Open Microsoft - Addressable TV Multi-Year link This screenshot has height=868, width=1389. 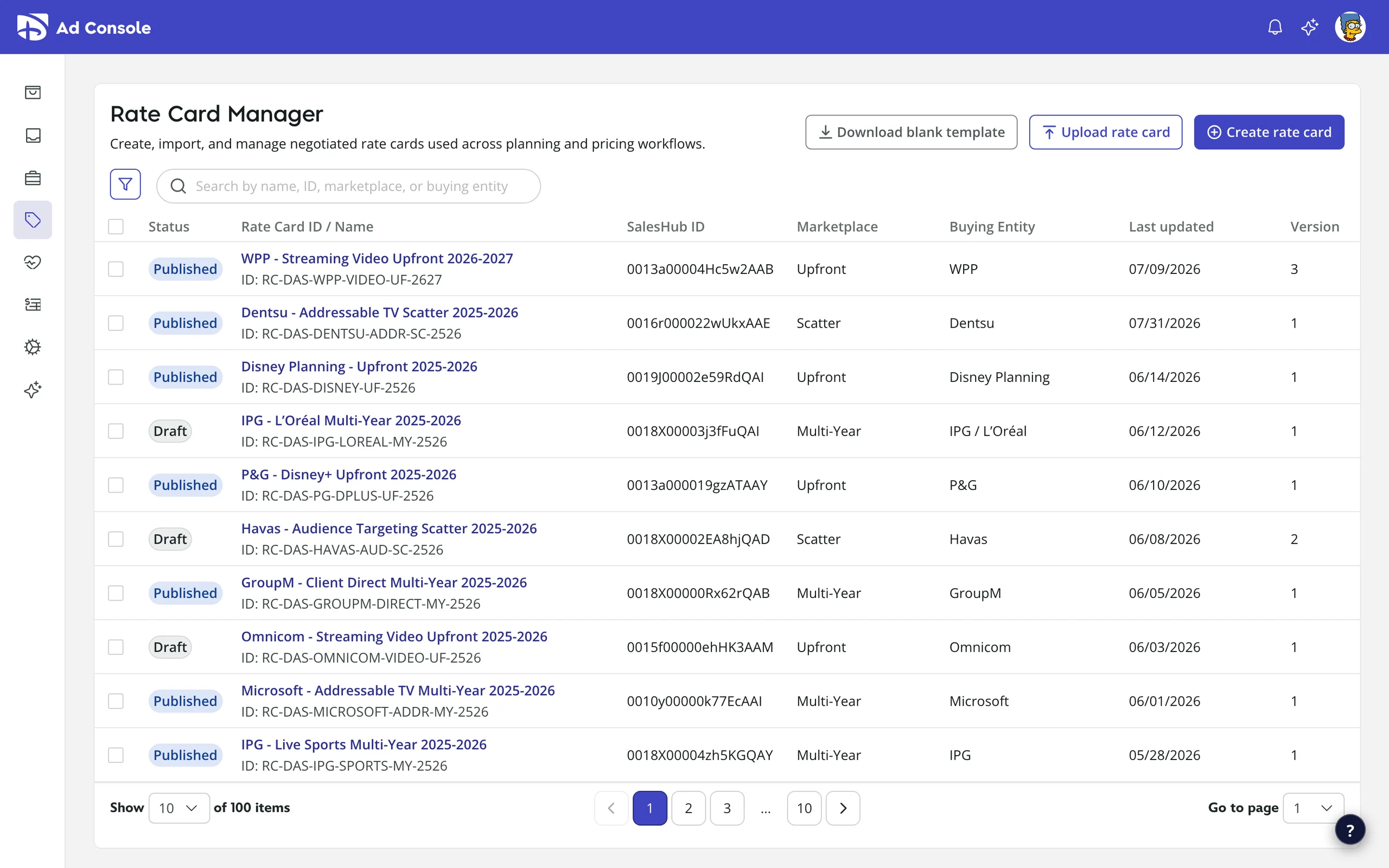click(398, 690)
